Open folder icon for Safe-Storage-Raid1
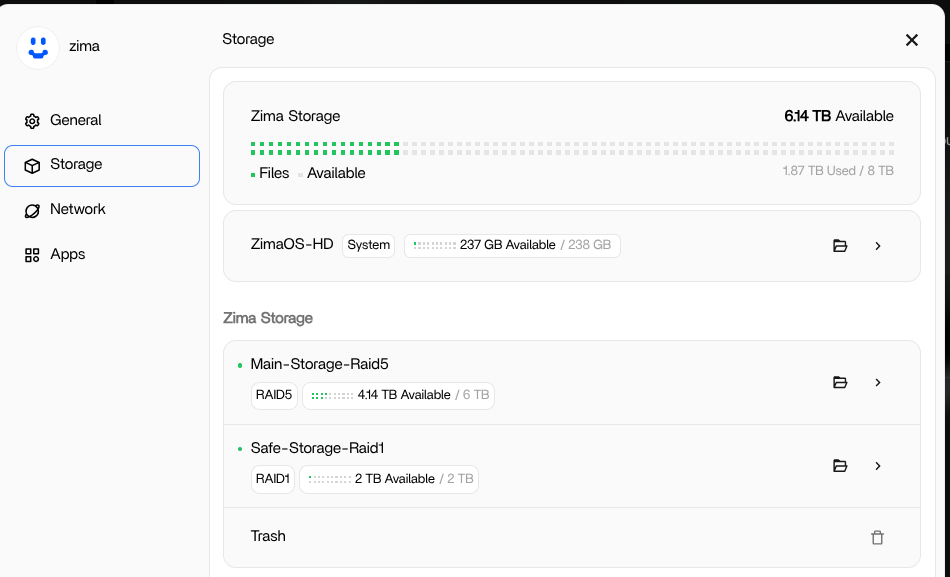 [840, 466]
